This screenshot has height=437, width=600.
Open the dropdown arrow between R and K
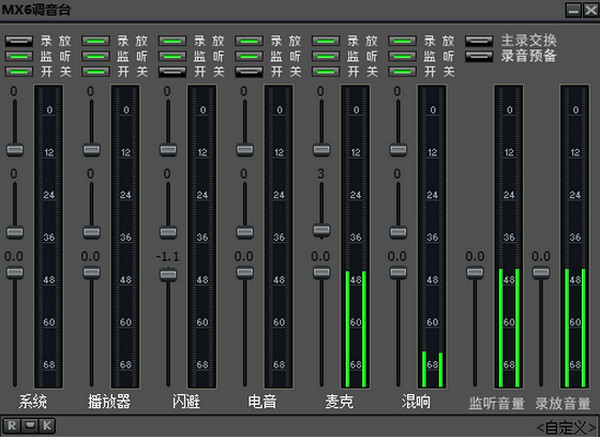[x=30, y=426]
